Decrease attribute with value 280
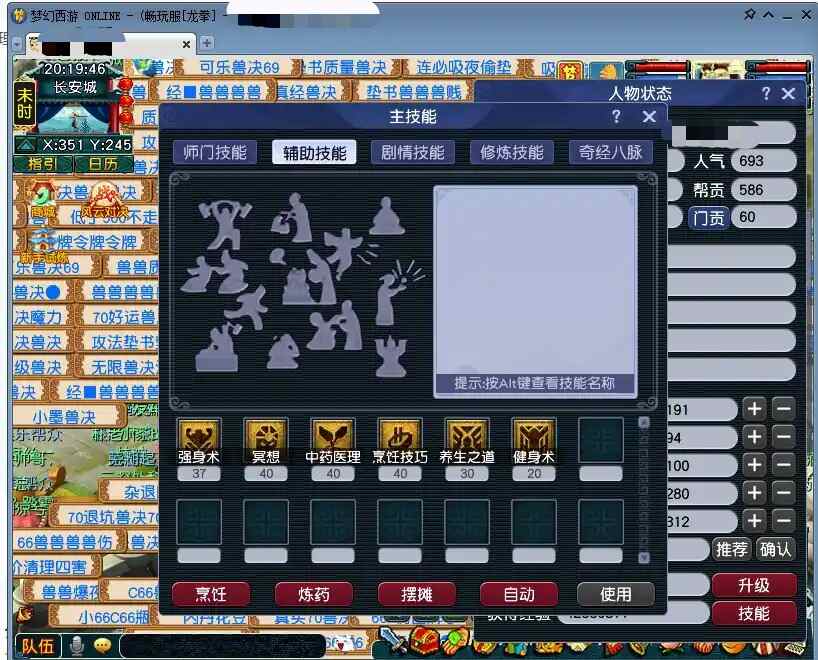This screenshot has width=818, height=660. tap(784, 493)
